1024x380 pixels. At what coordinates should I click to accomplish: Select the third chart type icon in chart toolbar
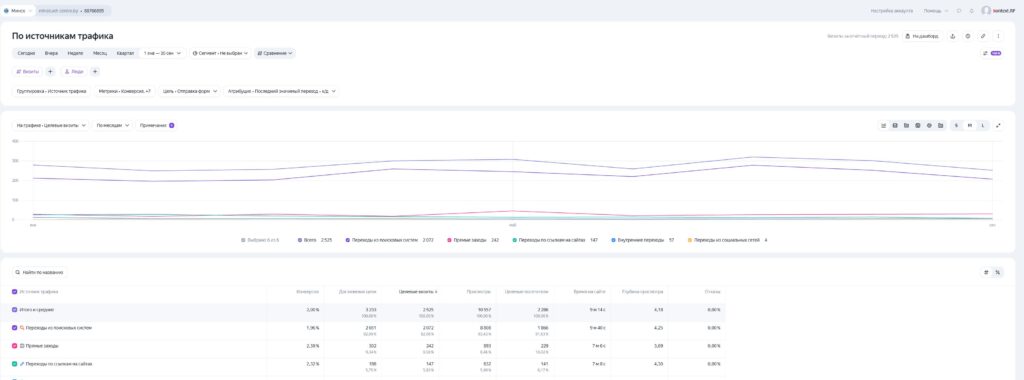point(906,125)
